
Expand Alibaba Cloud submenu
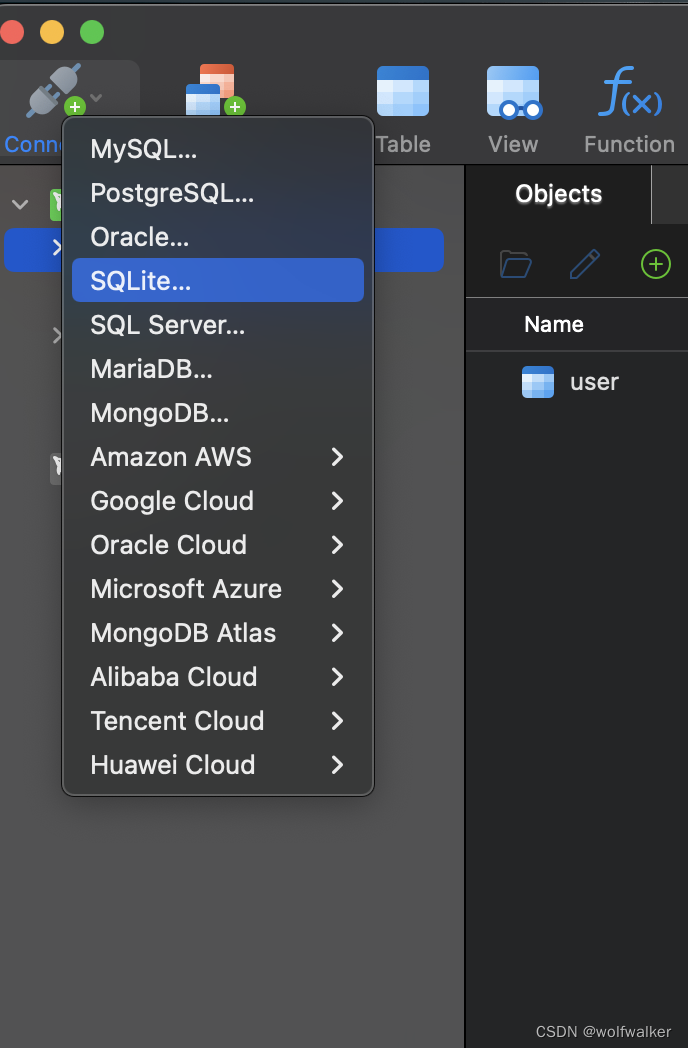tap(218, 677)
